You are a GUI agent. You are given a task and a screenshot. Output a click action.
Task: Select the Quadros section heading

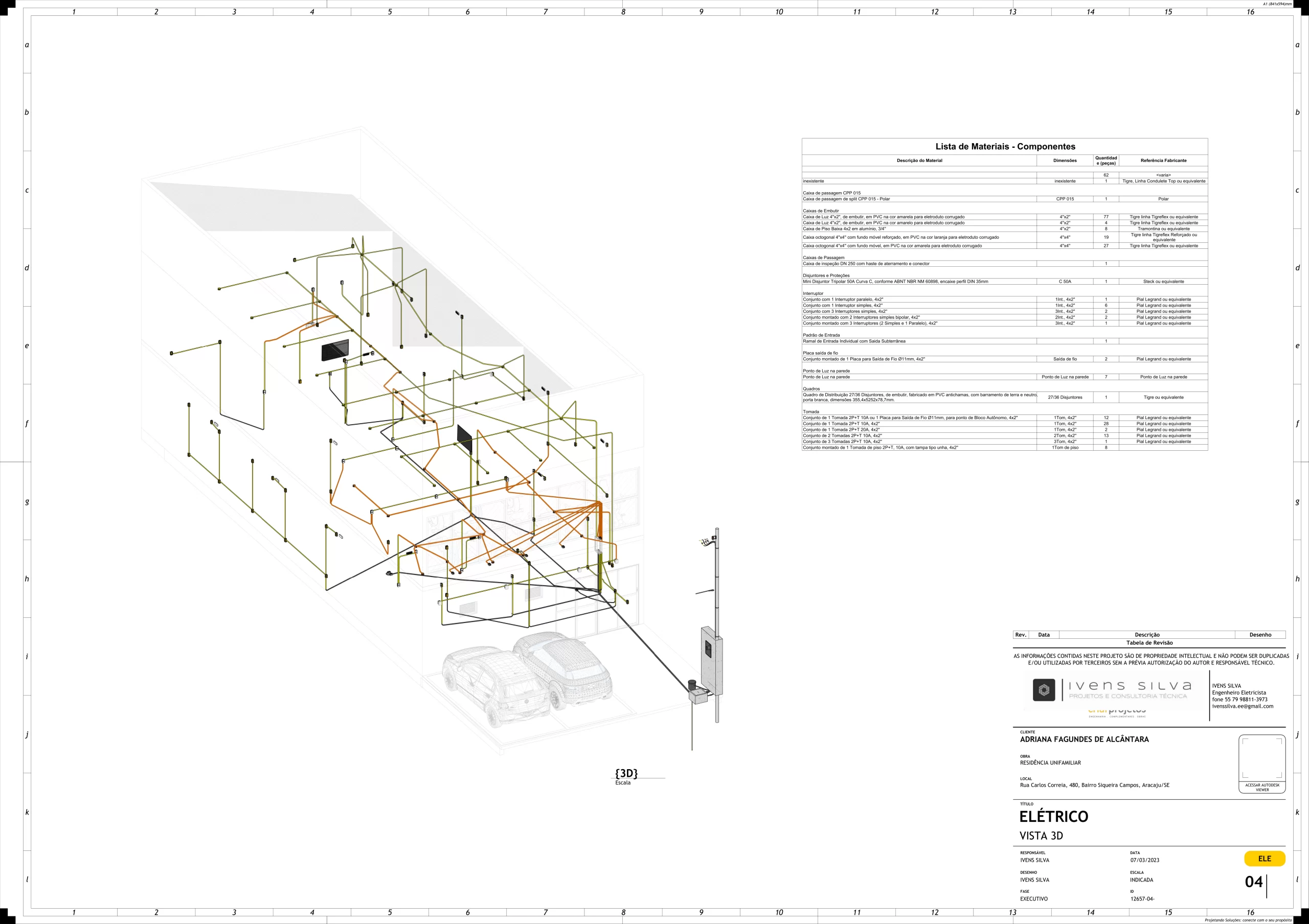(x=811, y=388)
